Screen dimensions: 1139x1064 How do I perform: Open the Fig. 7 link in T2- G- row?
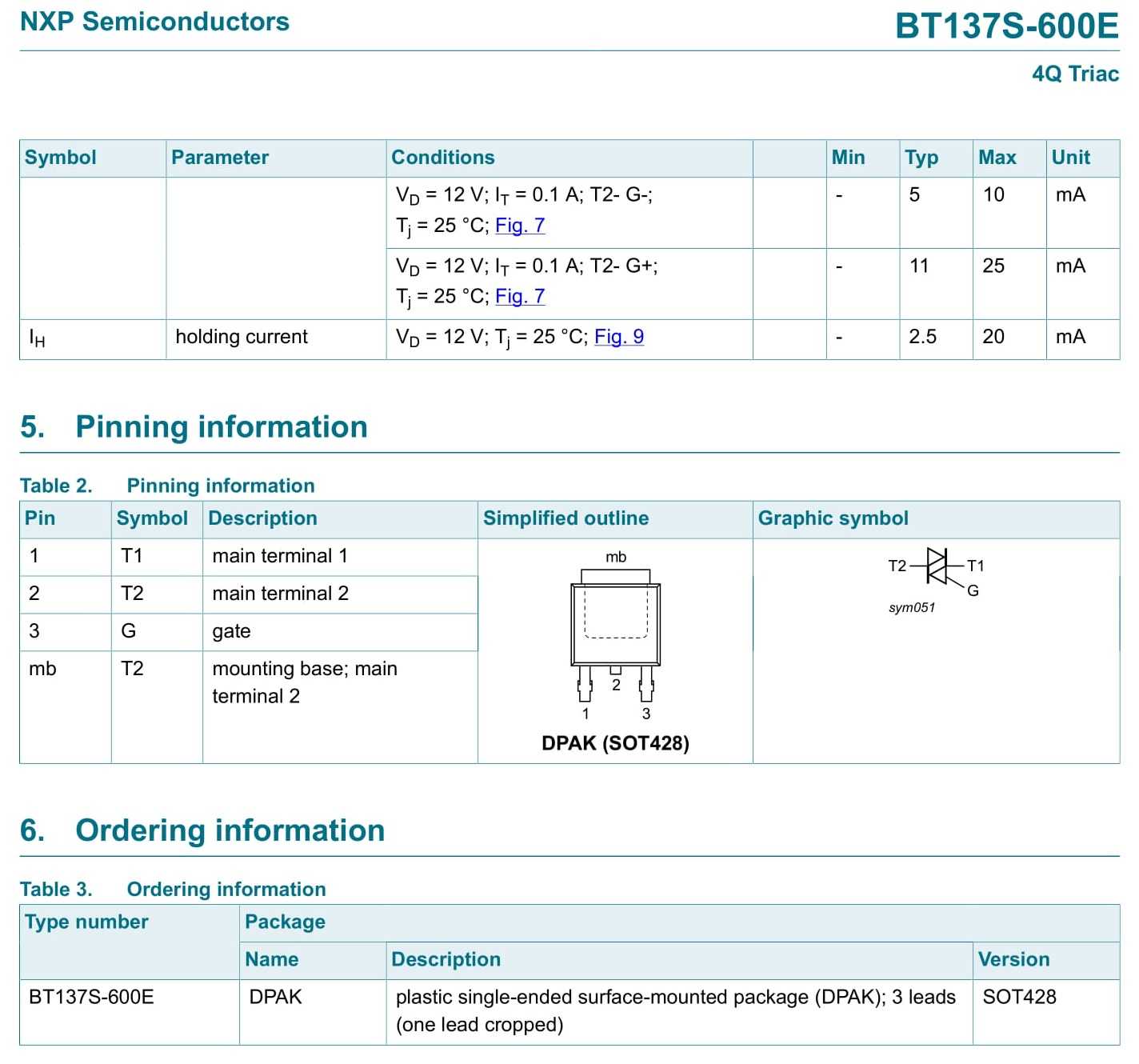tap(520, 226)
